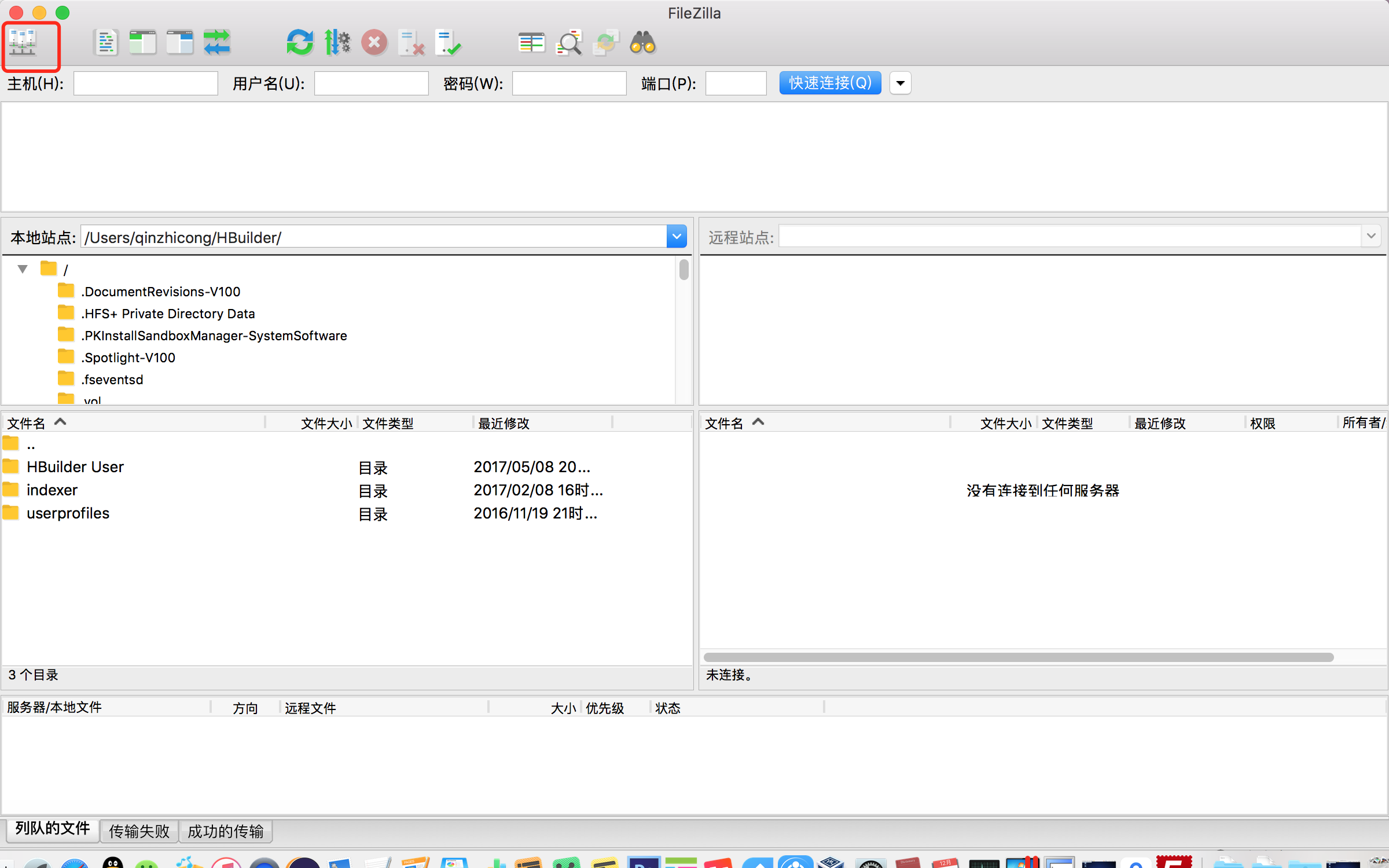Switch to the 成功的传输 tab
This screenshot has width=1389, height=868.
point(226,831)
